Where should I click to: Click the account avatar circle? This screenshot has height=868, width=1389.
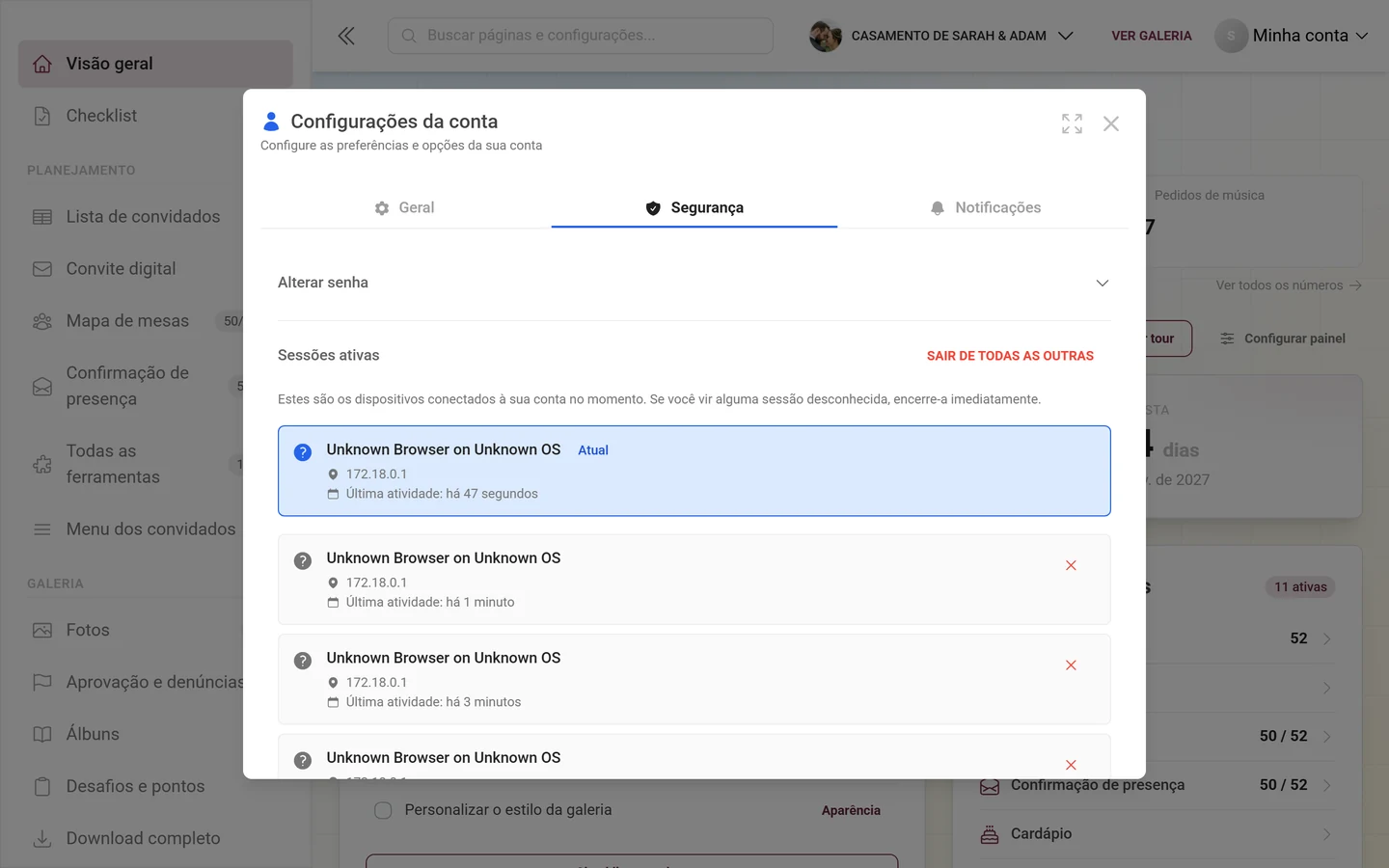click(x=1231, y=36)
